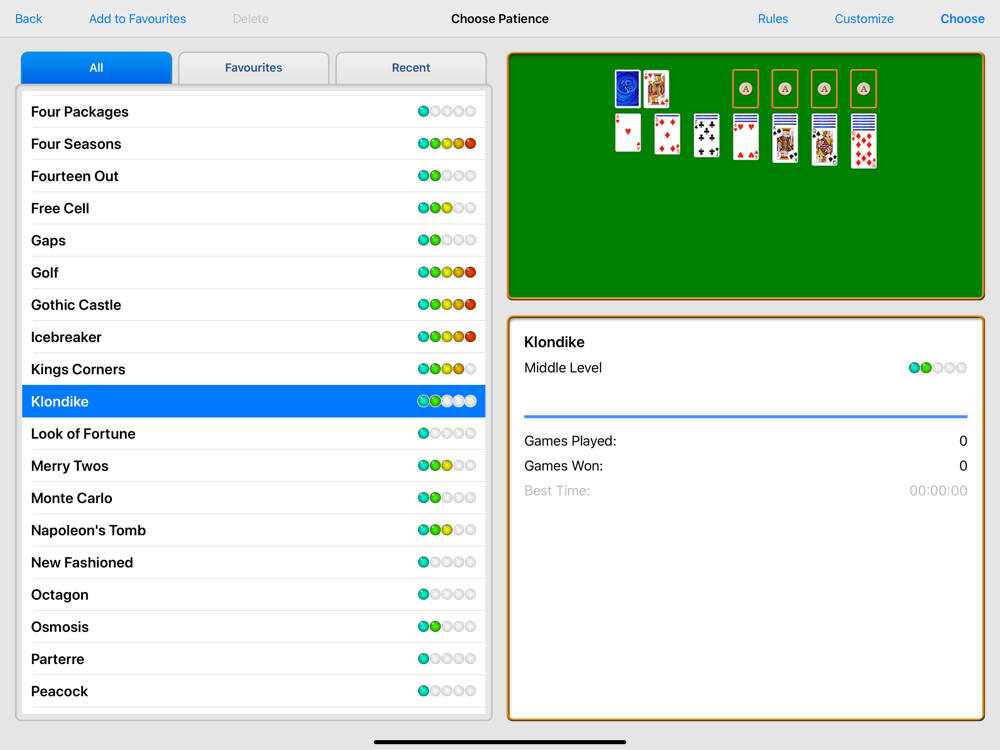Select the Gaps game

click(254, 240)
